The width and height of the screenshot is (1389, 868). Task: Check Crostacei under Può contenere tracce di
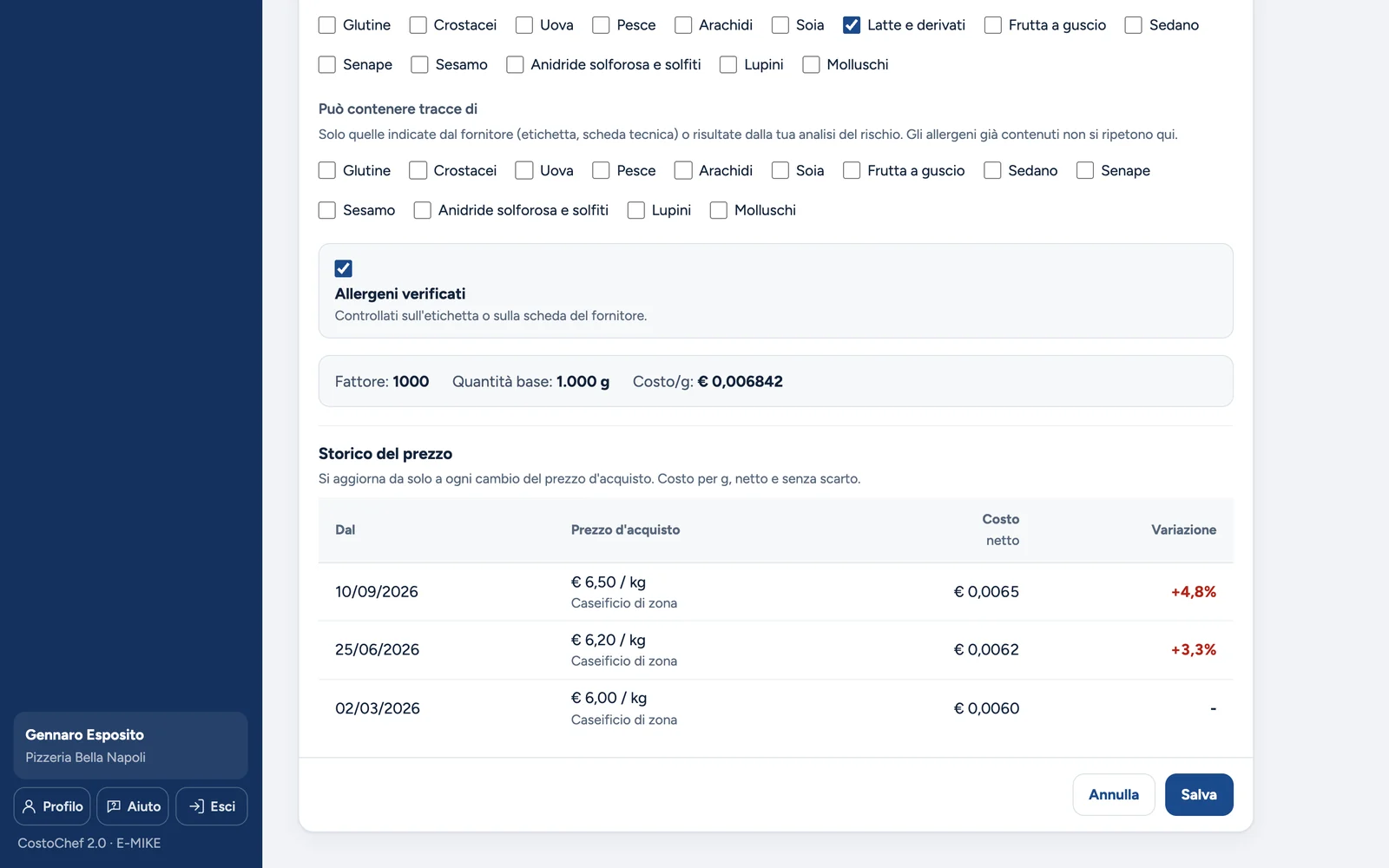[x=418, y=170]
